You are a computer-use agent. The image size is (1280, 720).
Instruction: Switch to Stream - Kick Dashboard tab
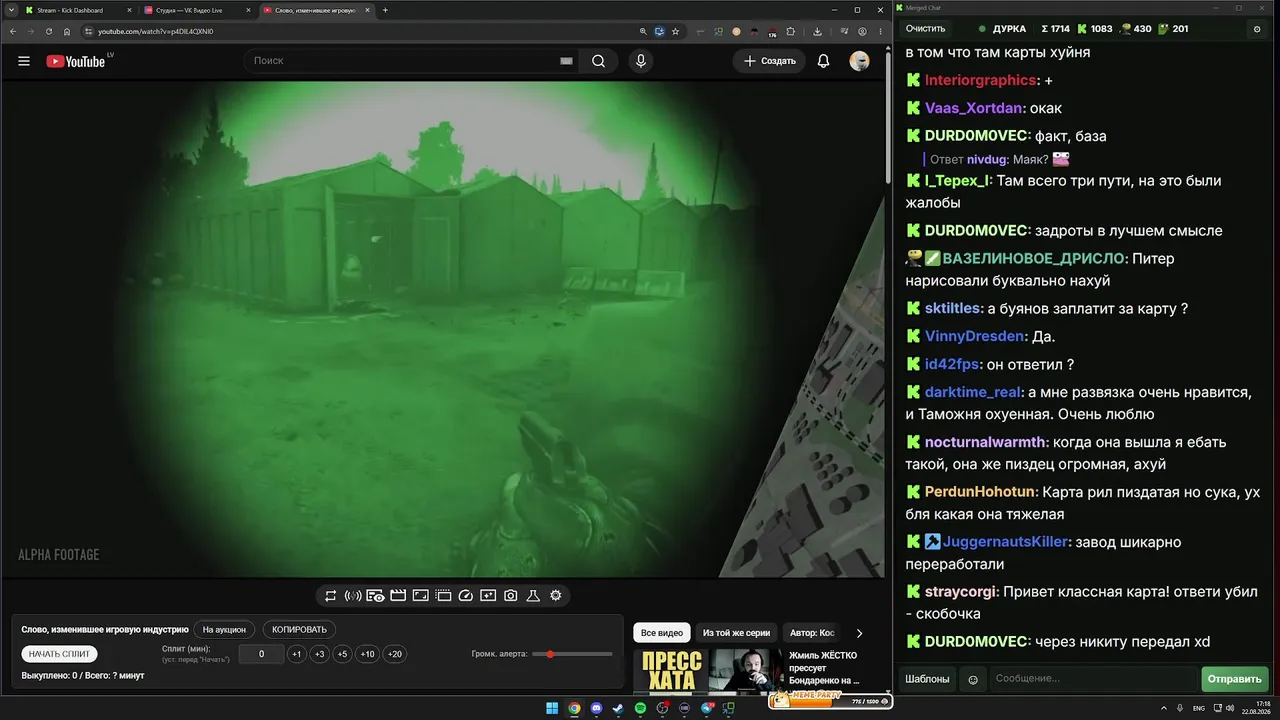[x=78, y=10]
